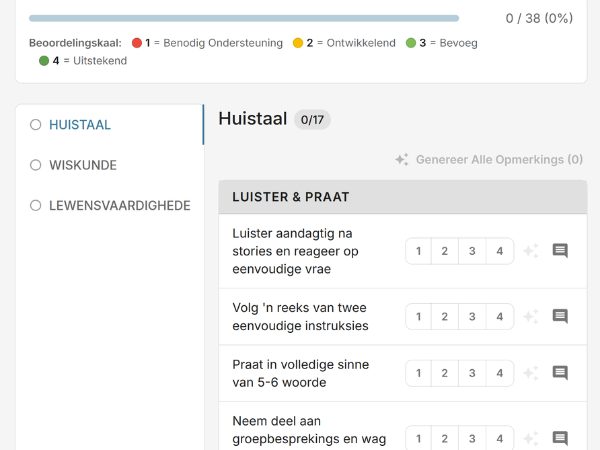This screenshot has width=600, height=450.
Task: Generate AI comment for 'Volg 'n reeks' row
Action: coord(531,316)
